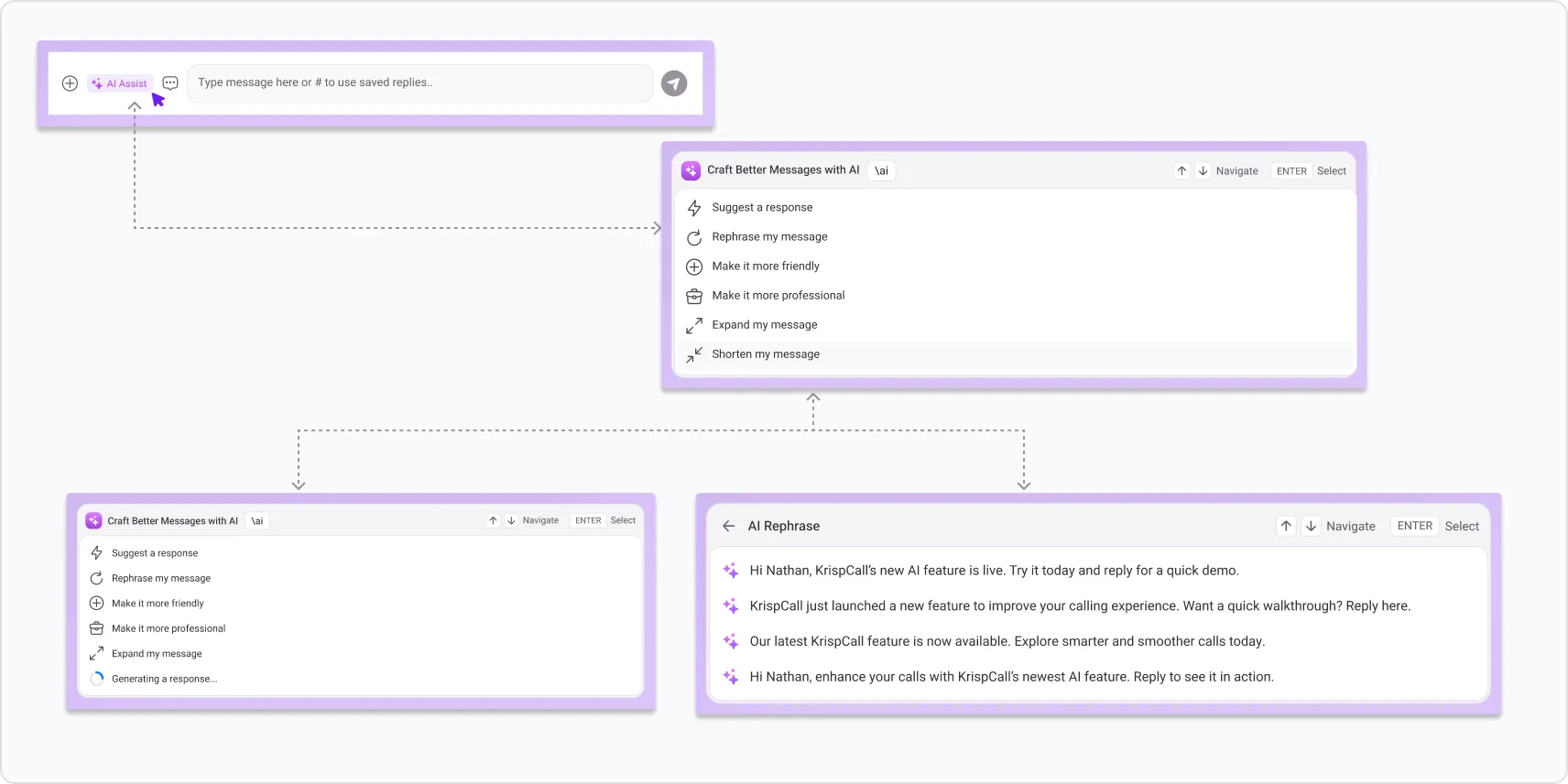Screen dimensions: 1568x784
Task: Click sparkle icon beside 'Hi Nathan, enhance your calls'
Action: click(731, 677)
